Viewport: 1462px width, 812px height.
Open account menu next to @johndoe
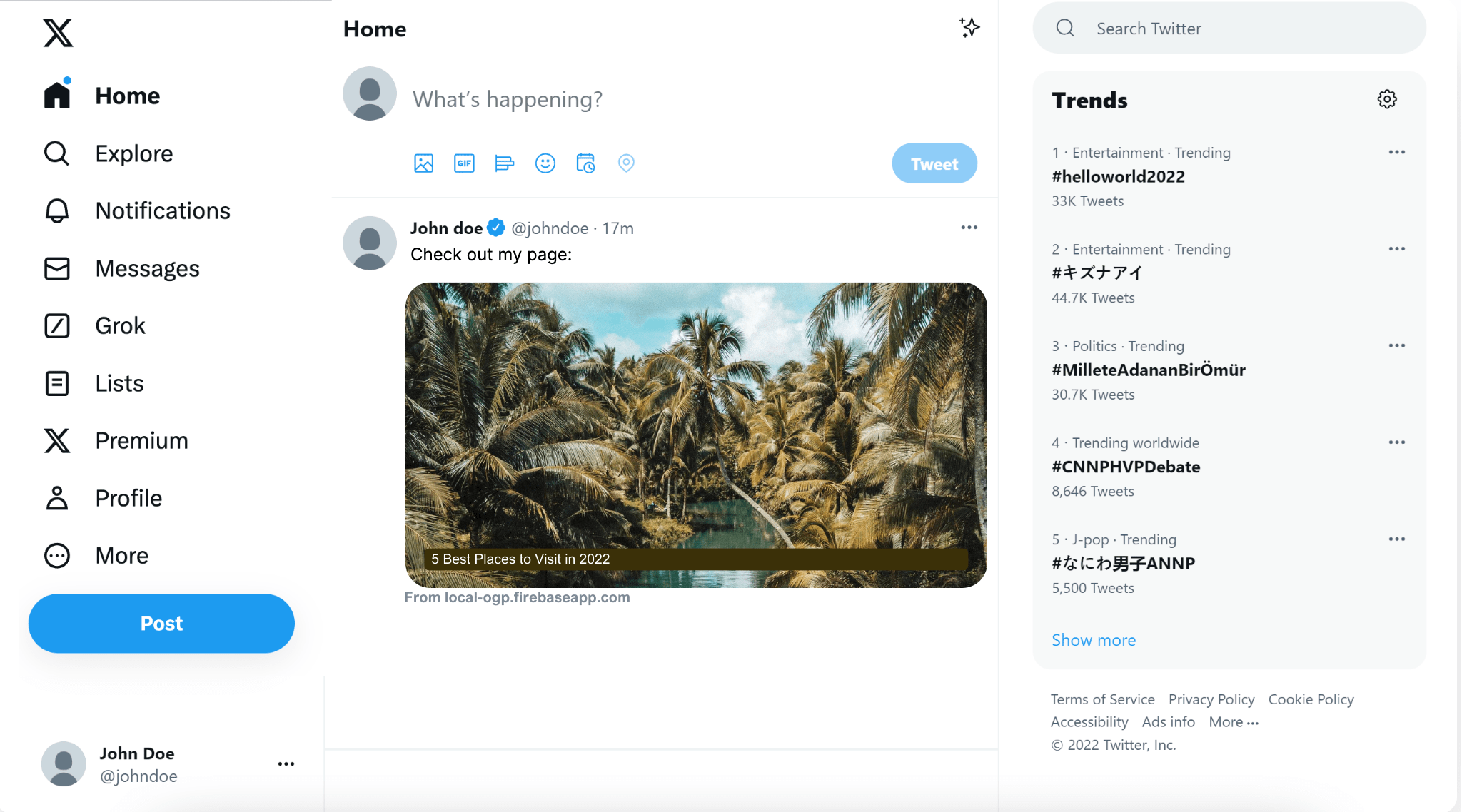(286, 763)
